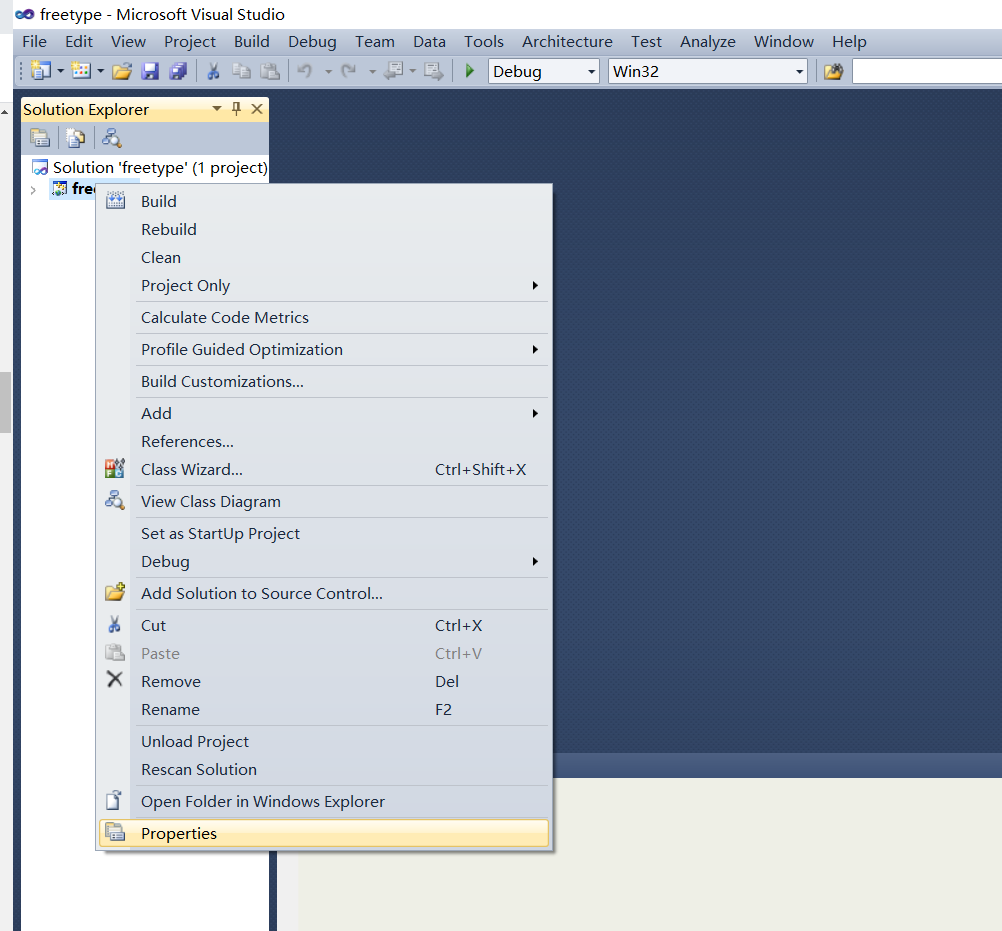Click the Properties icon in Solution Explorer toolbar

coord(40,138)
